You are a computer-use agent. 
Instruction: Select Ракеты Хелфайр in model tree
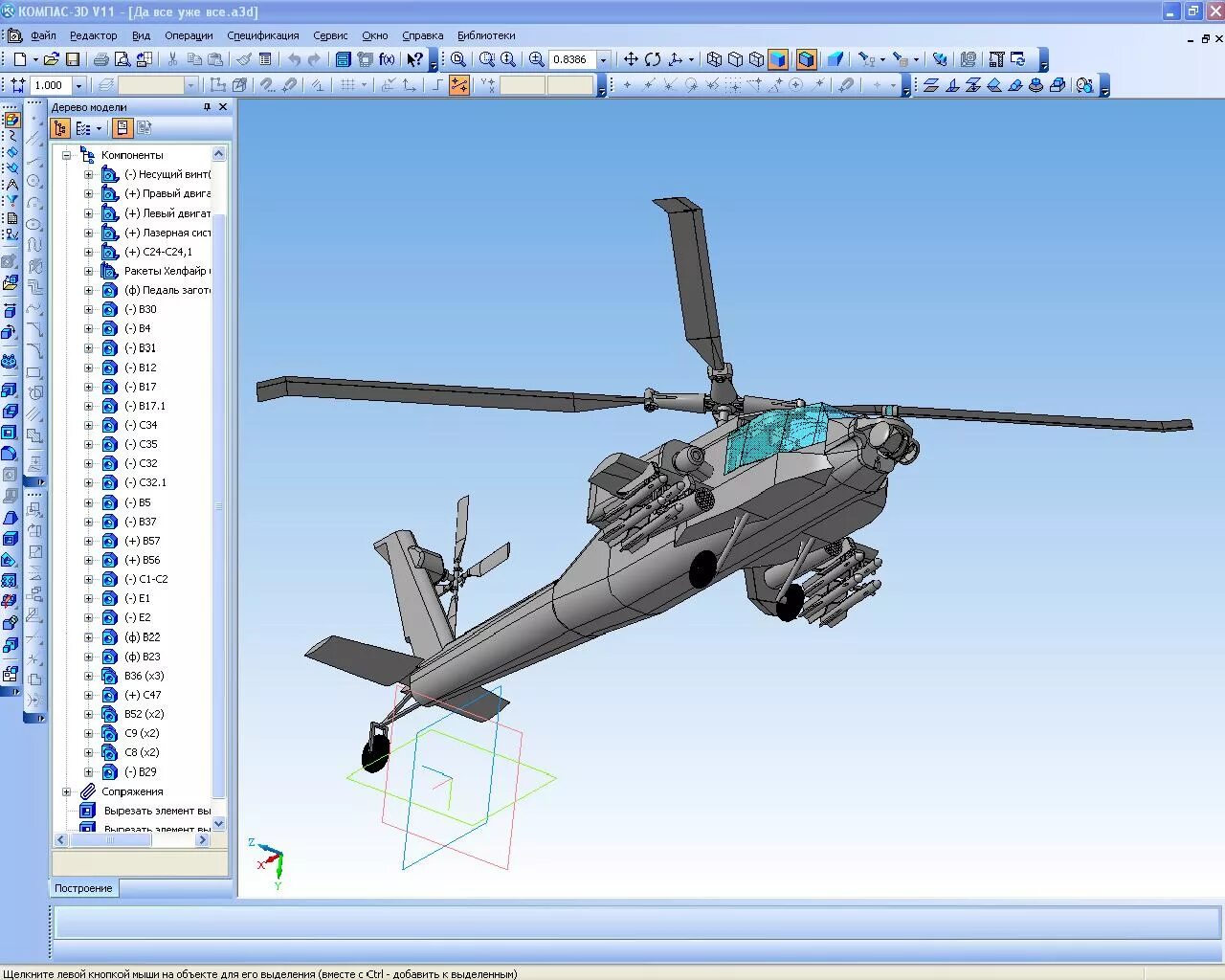(x=167, y=271)
